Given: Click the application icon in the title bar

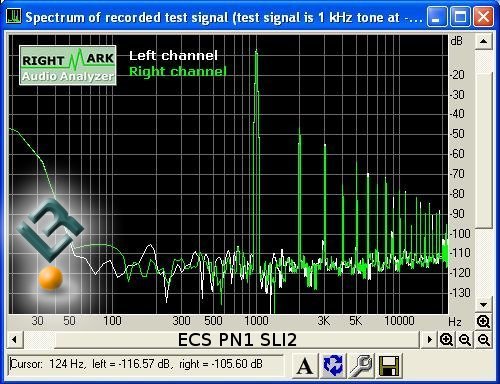Looking at the screenshot, I should pyautogui.click(x=14, y=16).
